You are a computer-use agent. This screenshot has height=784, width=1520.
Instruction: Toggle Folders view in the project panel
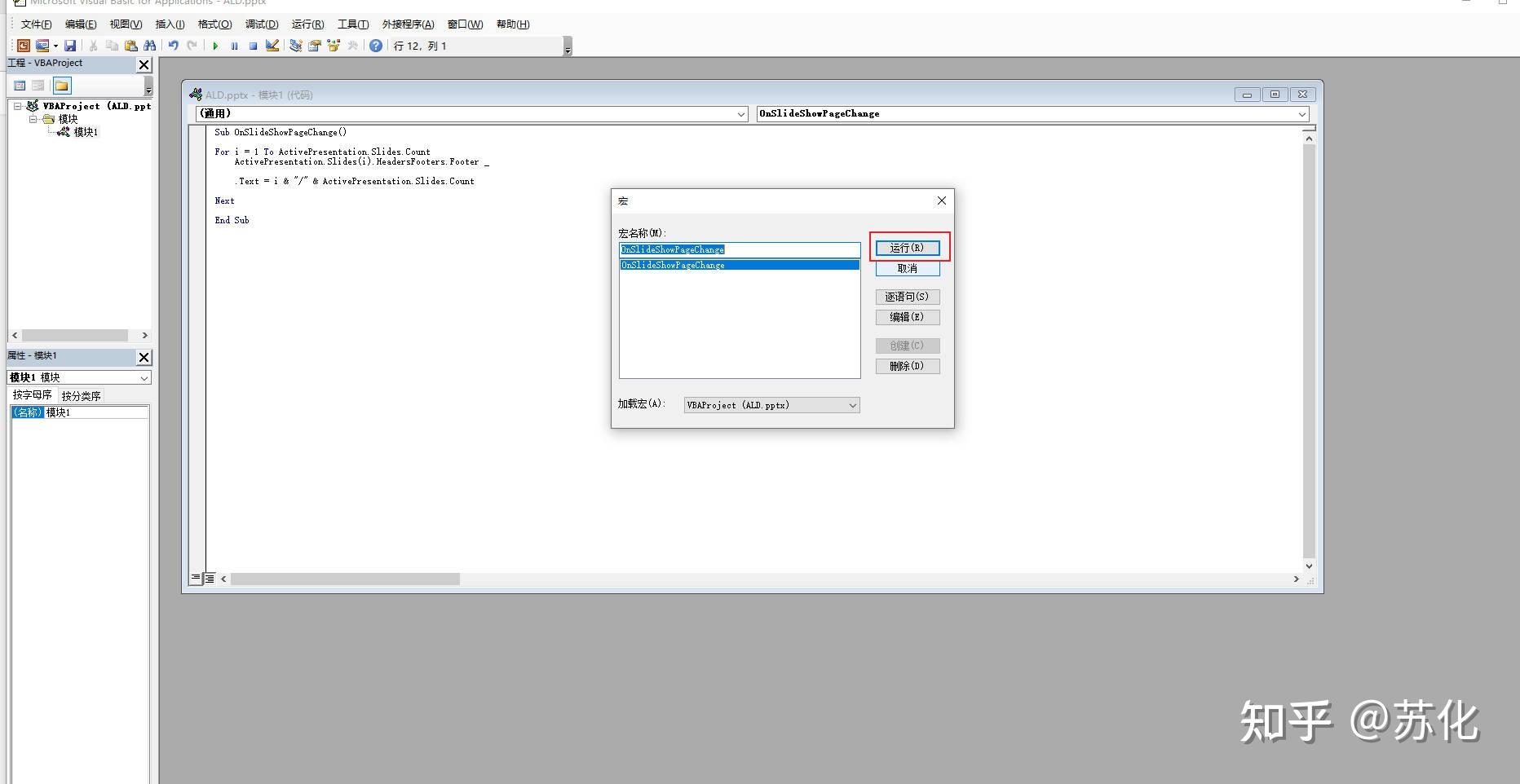coord(62,85)
